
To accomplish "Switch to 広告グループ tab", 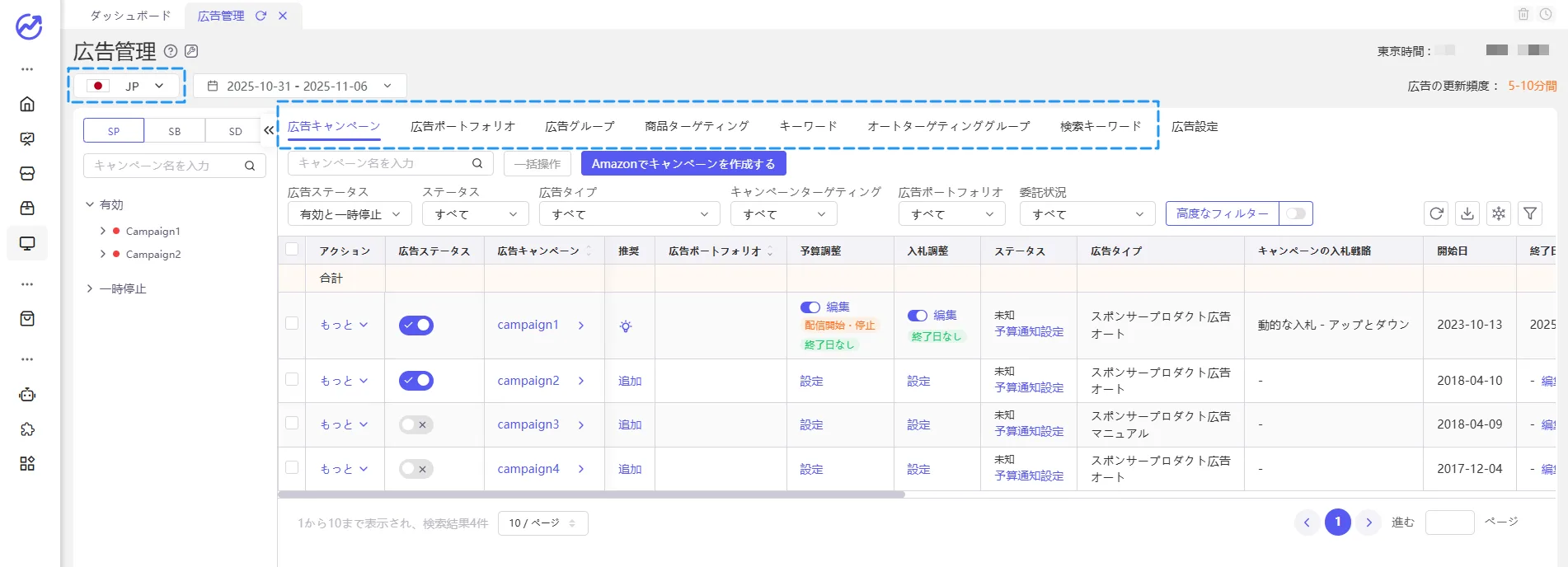I will point(580,126).
